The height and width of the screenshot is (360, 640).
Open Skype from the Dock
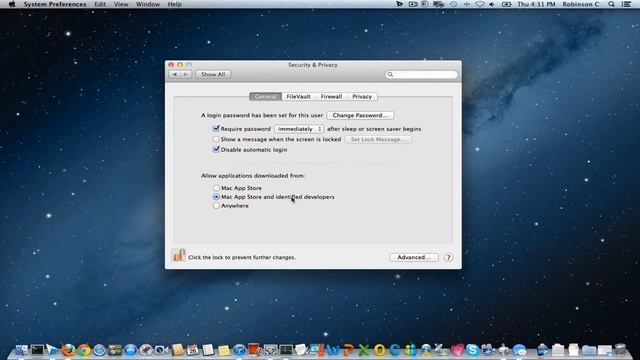[x=472, y=350]
